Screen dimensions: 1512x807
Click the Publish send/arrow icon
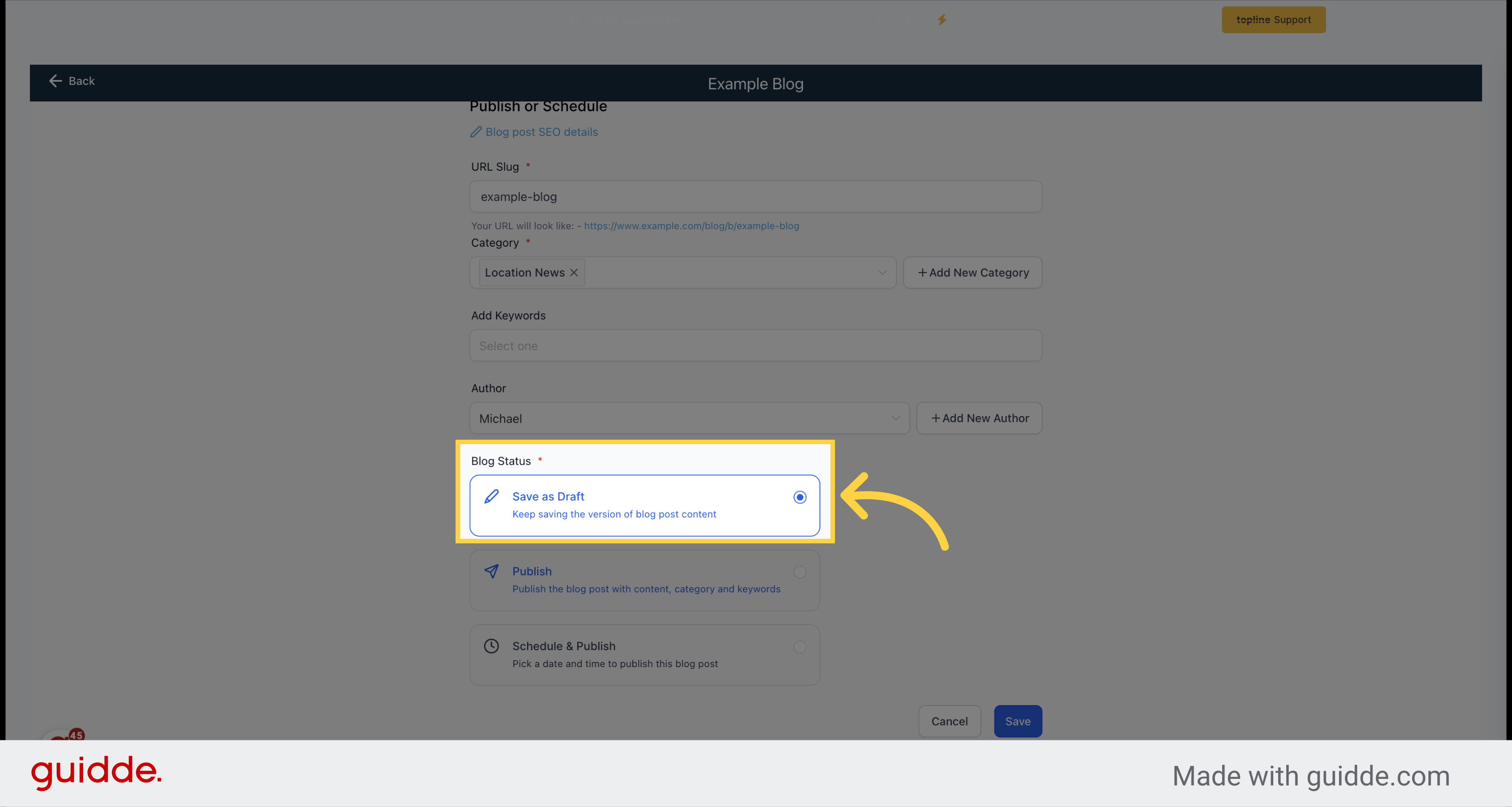pos(492,570)
